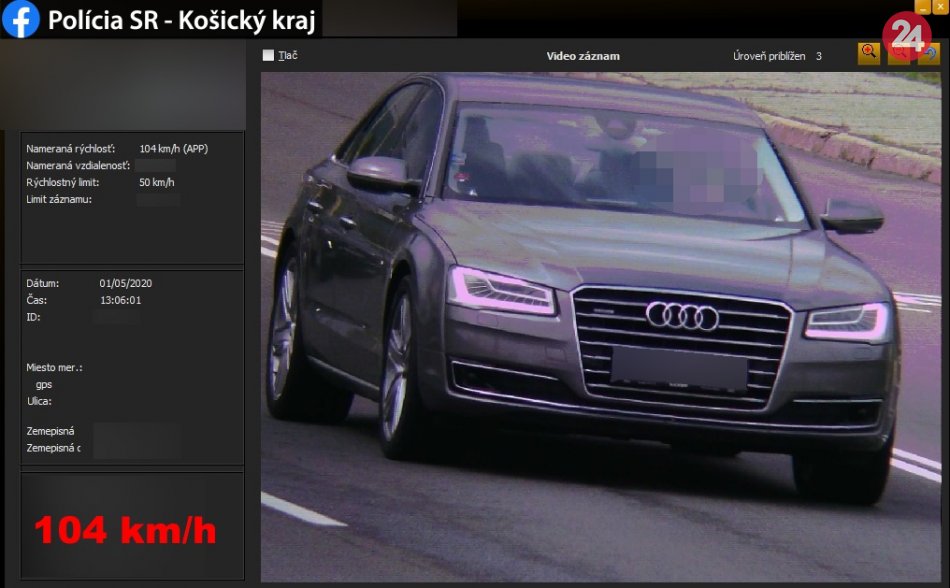Click the zoom out magnifier icon
The width and height of the screenshot is (950, 588).
[899, 53]
